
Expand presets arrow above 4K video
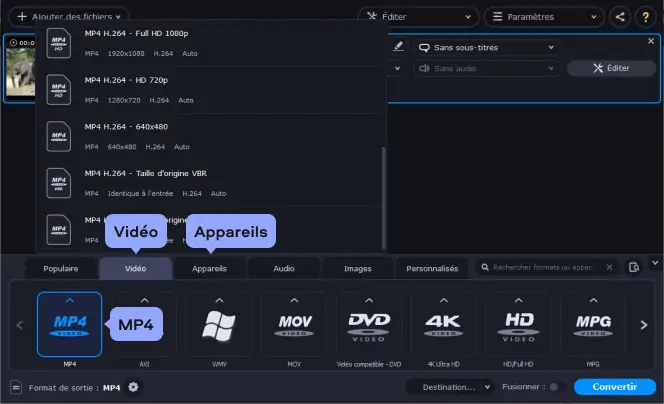coord(443,300)
